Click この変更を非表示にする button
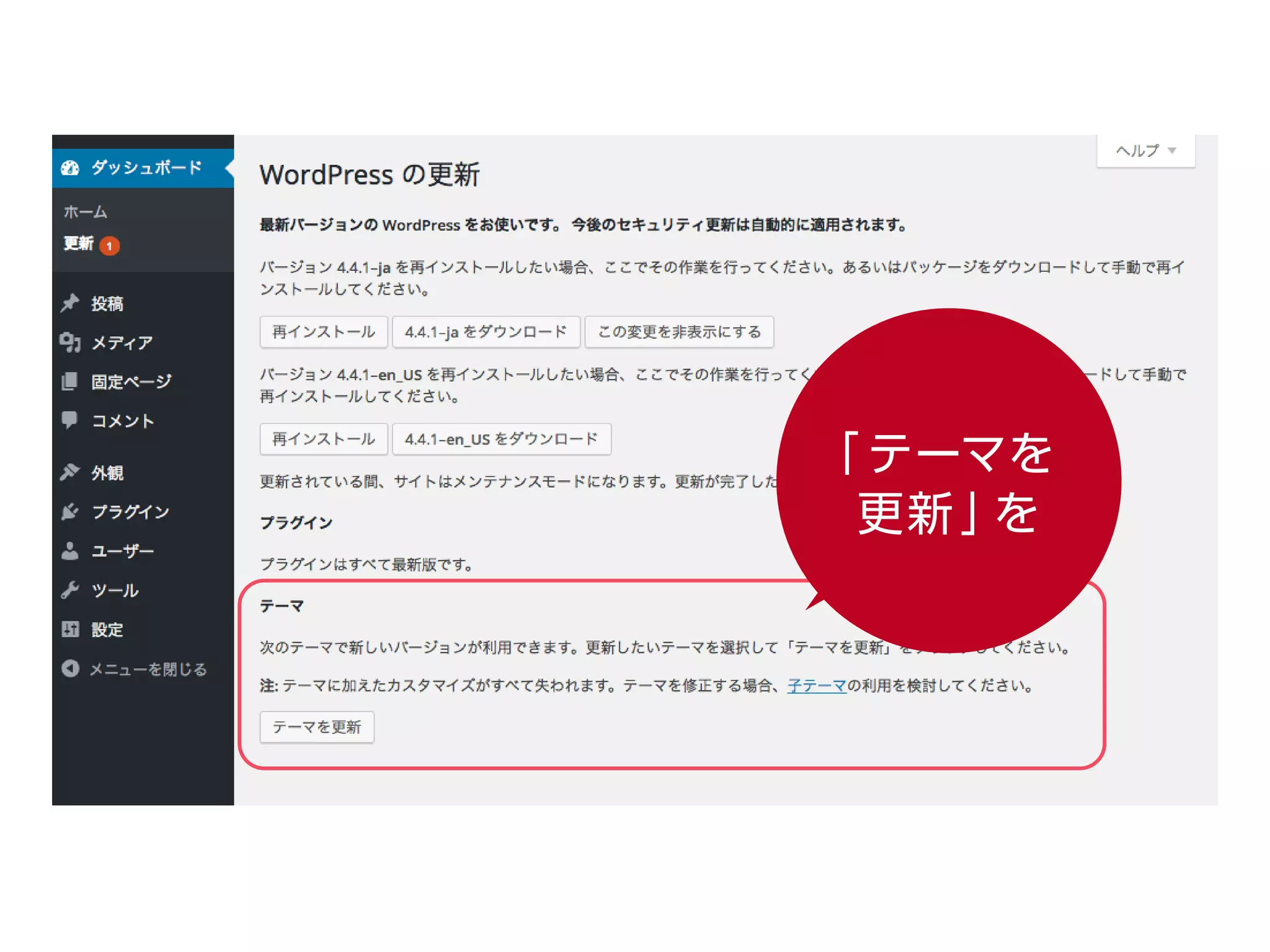The width and height of the screenshot is (1270, 952). click(679, 332)
